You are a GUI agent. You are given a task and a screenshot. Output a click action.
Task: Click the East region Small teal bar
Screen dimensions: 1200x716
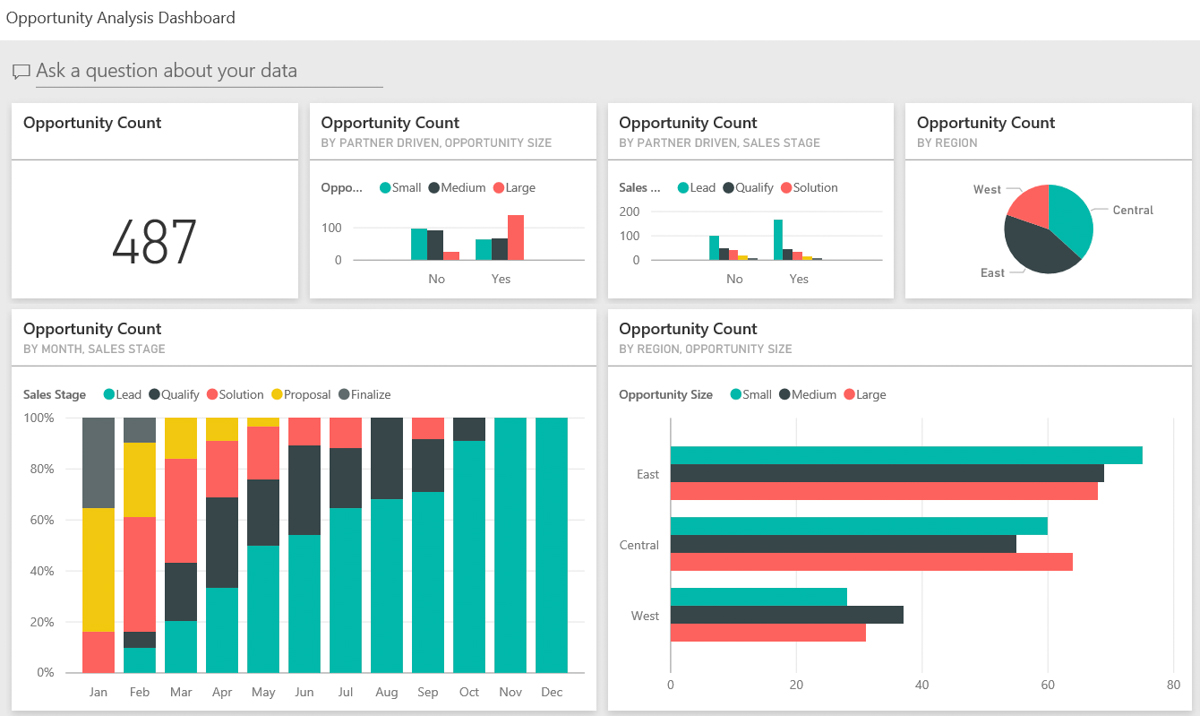(905, 456)
